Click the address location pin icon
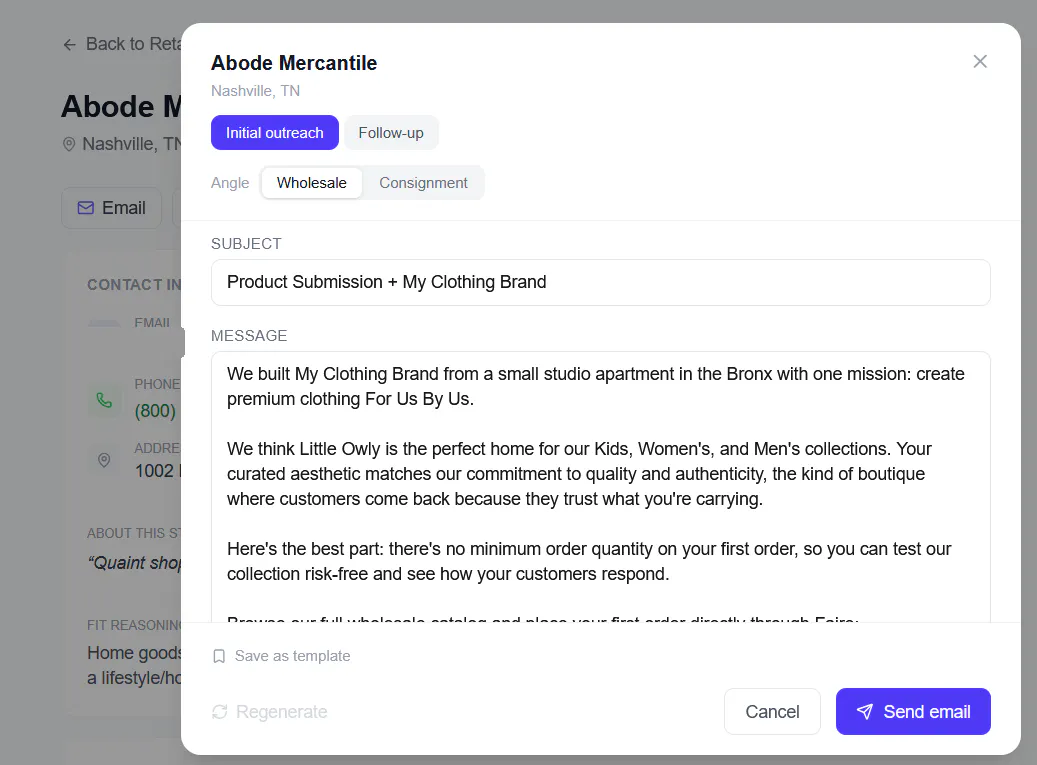 [104, 460]
